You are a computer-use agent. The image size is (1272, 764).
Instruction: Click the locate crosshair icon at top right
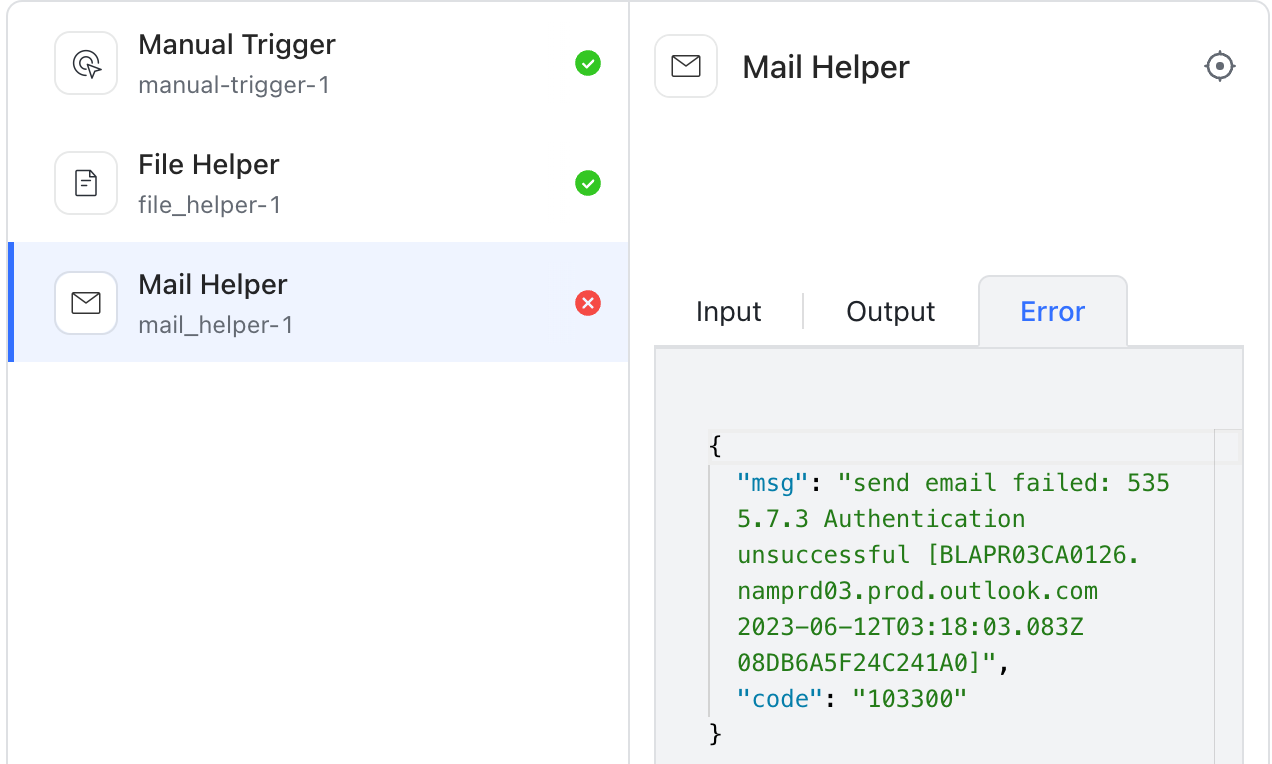[x=1220, y=66]
